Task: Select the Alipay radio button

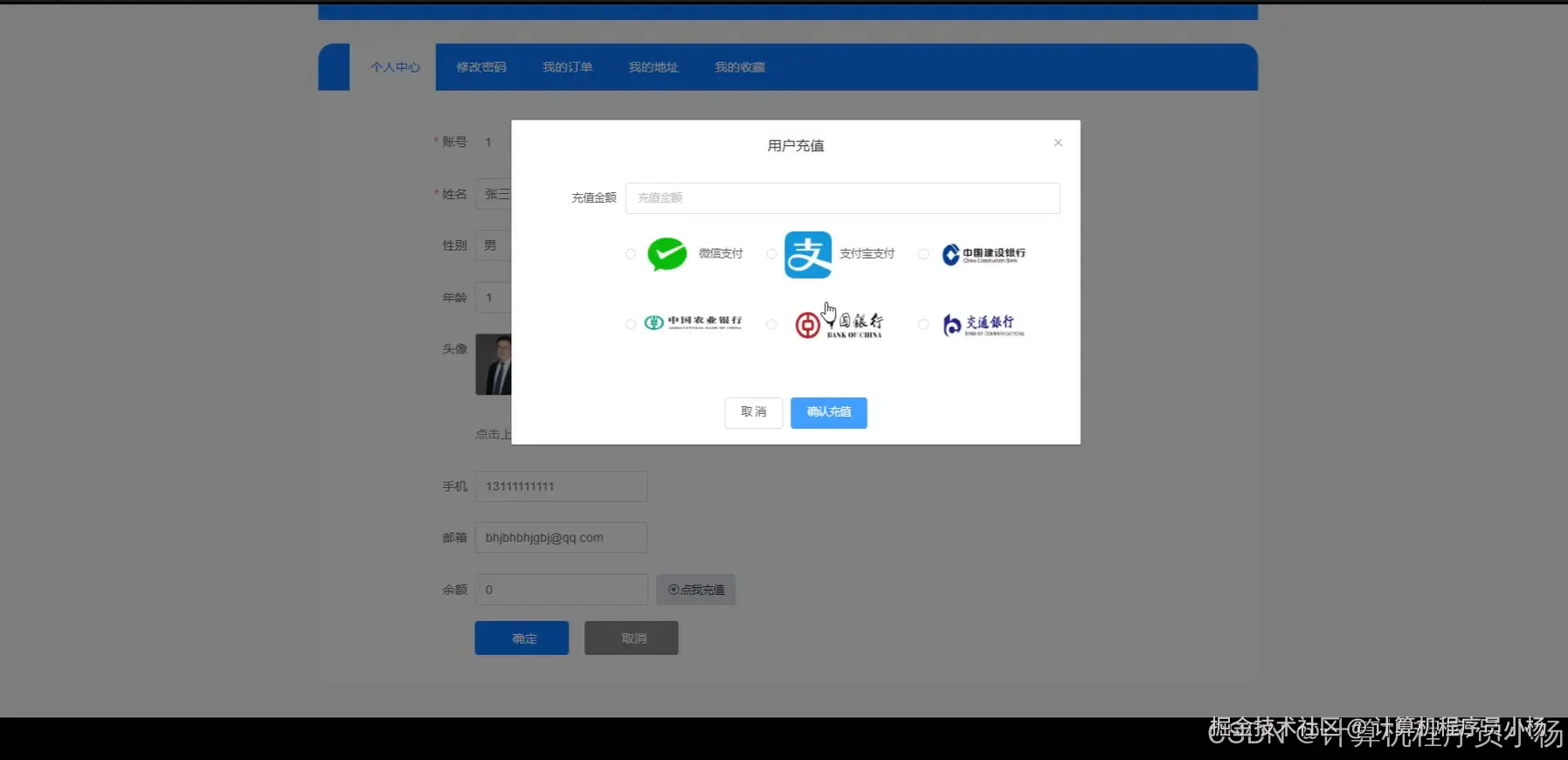Action: [x=771, y=254]
